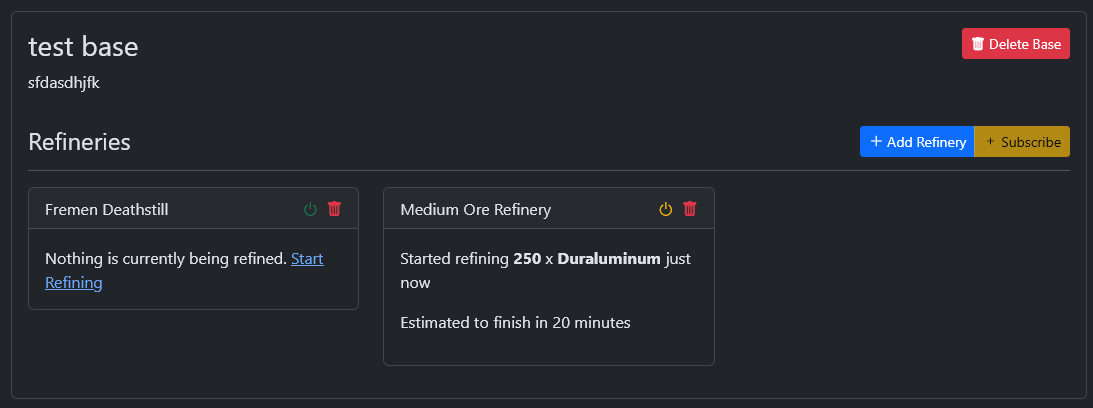Click the Refineries section heading
This screenshot has width=1093, height=408.
[79, 142]
